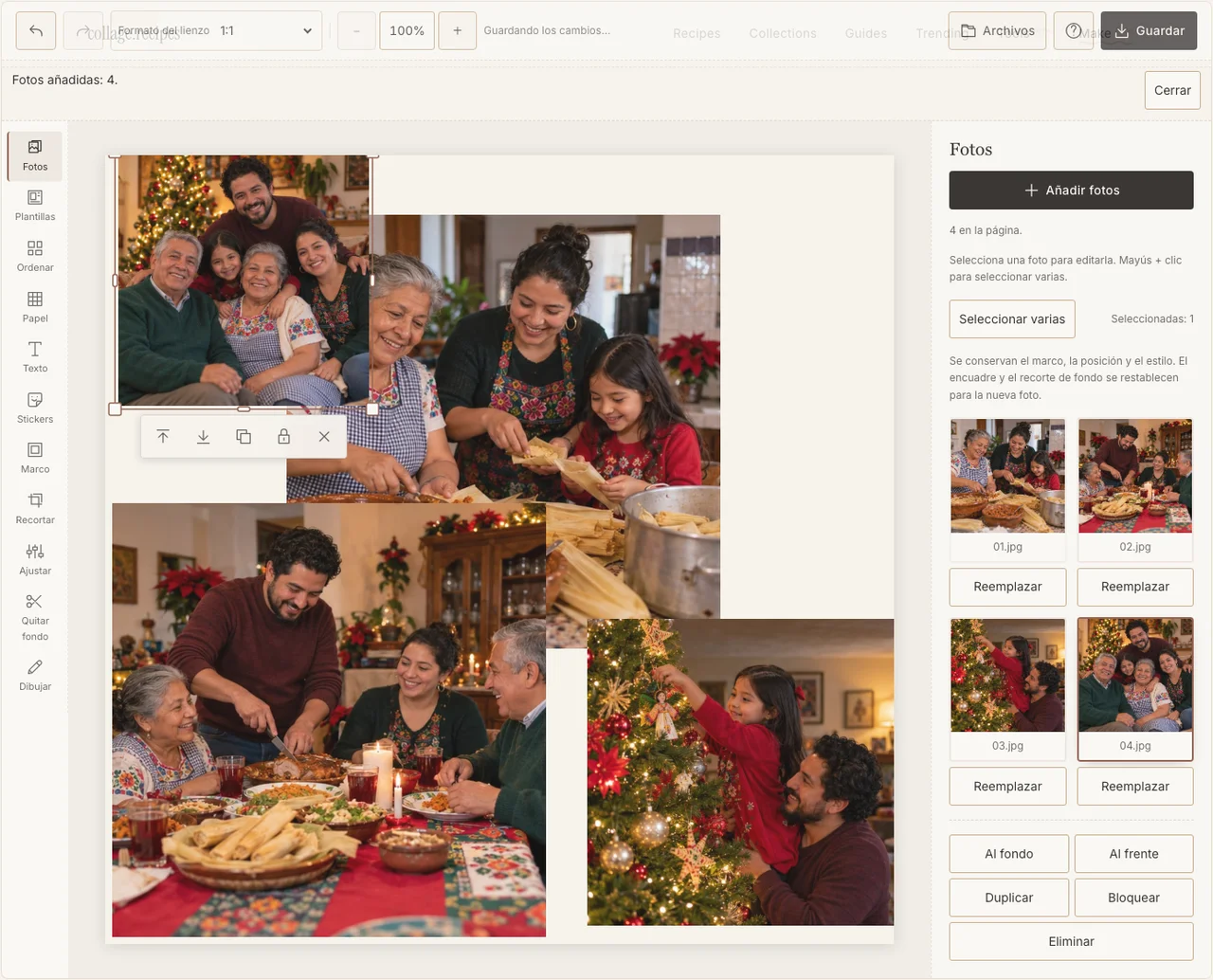The width and height of the screenshot is (1213, 980).
Task: Click the redo arrow button
Action: (x=83, y=30)
